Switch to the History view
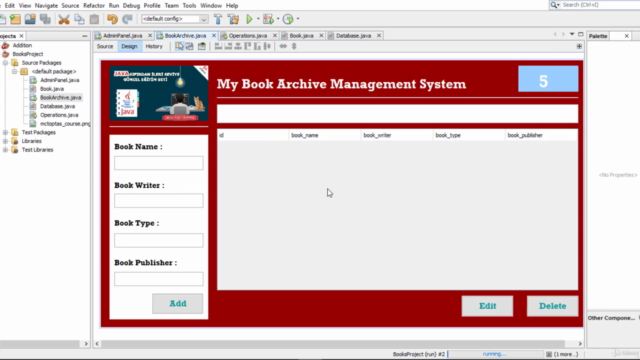This screenshot has height=360, width=640. pos(154,47)
